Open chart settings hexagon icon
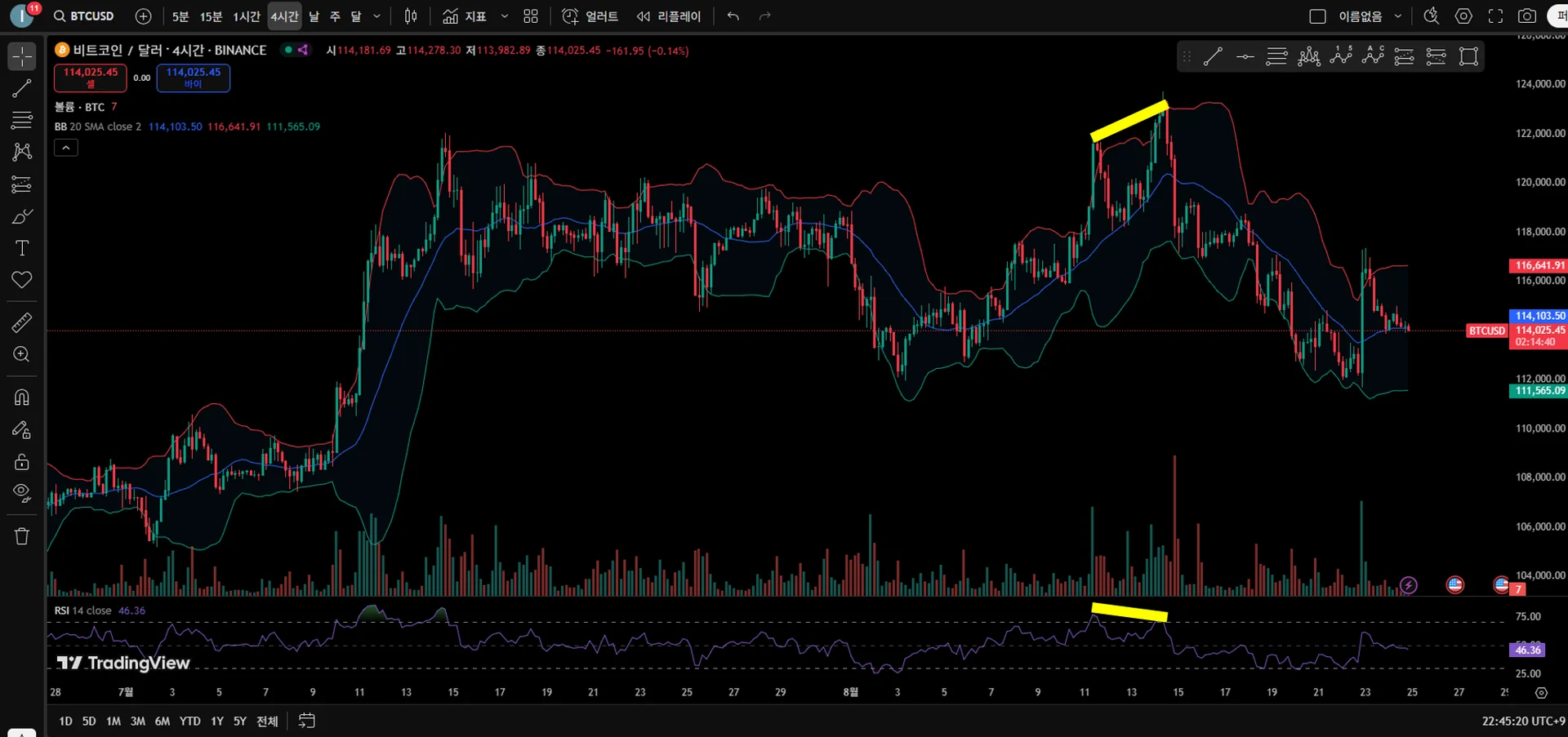Image resolution: width=1568 pixels, height=737 pixels. pos(1463,16)
